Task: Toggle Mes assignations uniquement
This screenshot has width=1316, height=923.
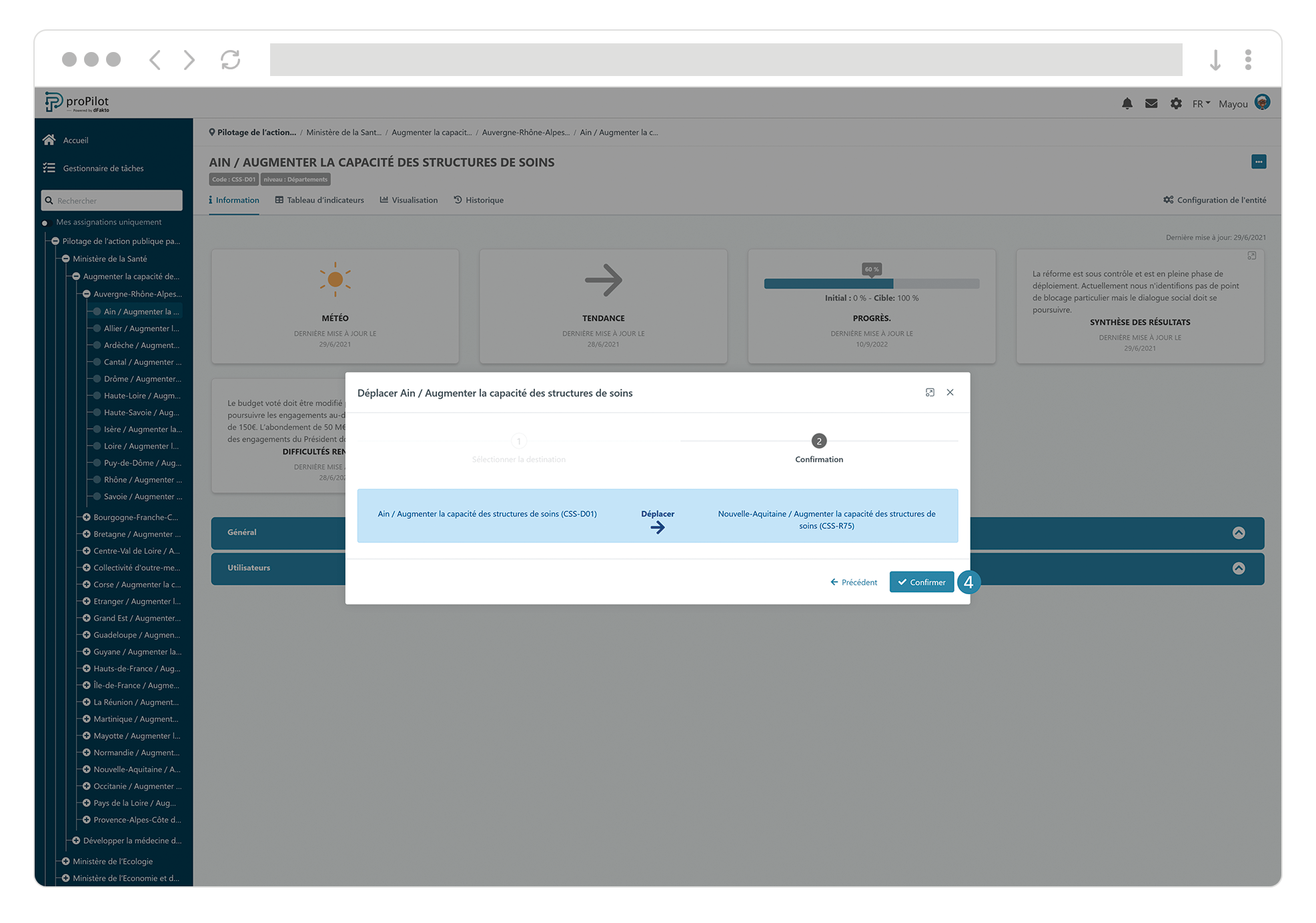Action: coord(45,223)
